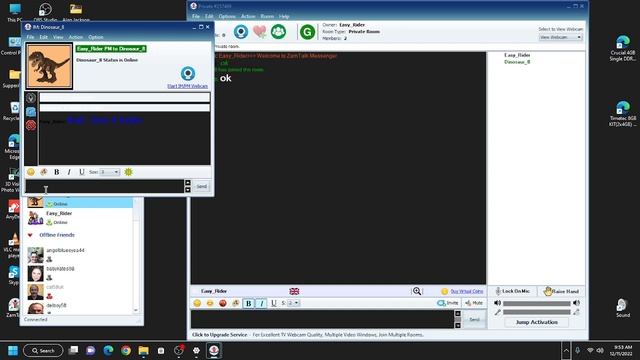Click the second orange emoticon icon in room toolbar
640x360 pixels.
click(x=210, y=303)
